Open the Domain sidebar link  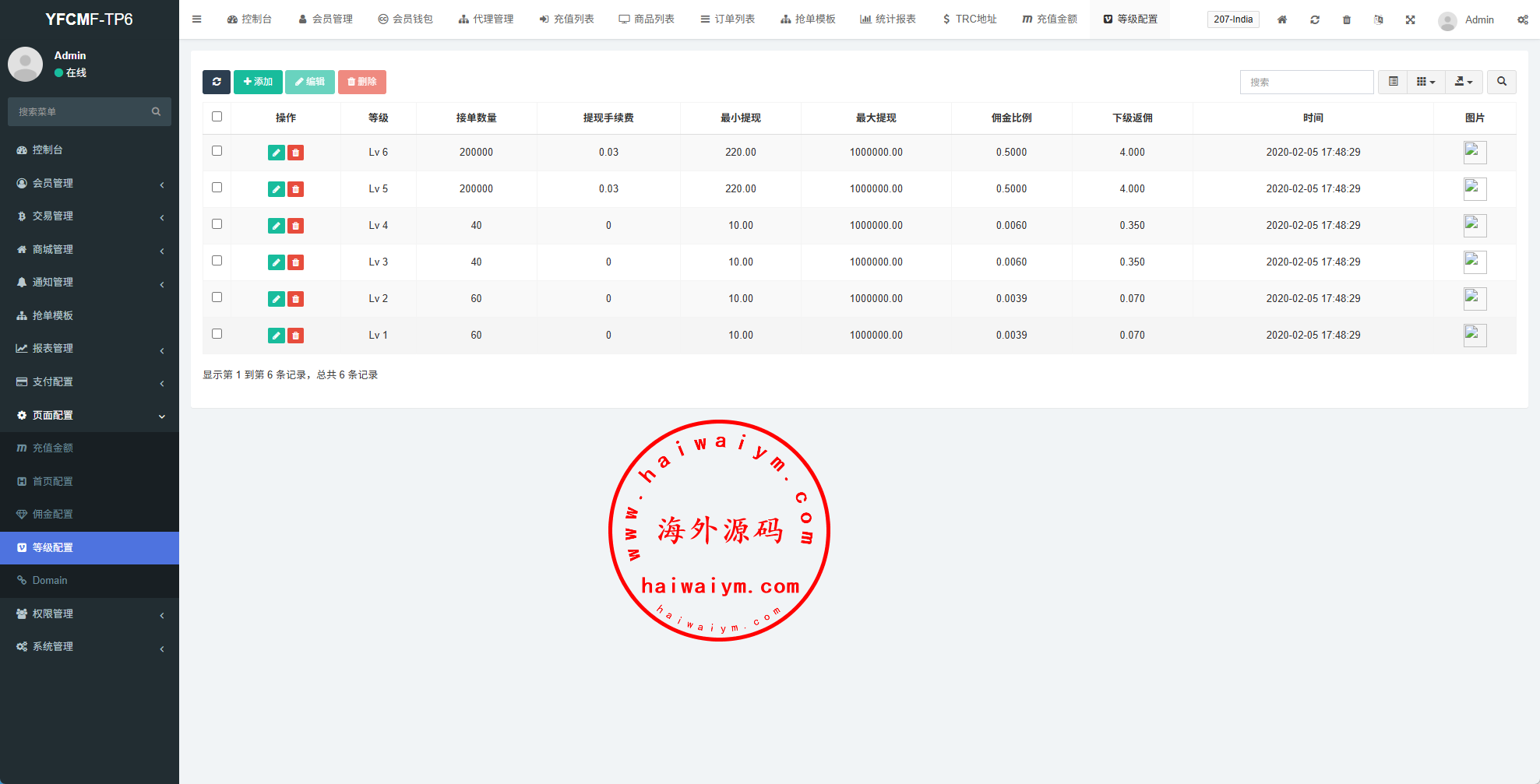(x=50, y=580)
